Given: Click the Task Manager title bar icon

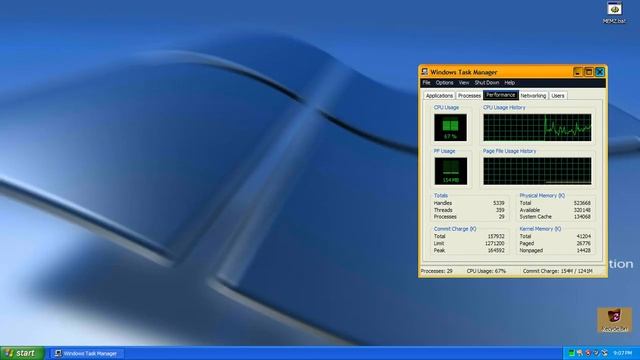Looking at the screenshot, I should [x=424, y=72].
